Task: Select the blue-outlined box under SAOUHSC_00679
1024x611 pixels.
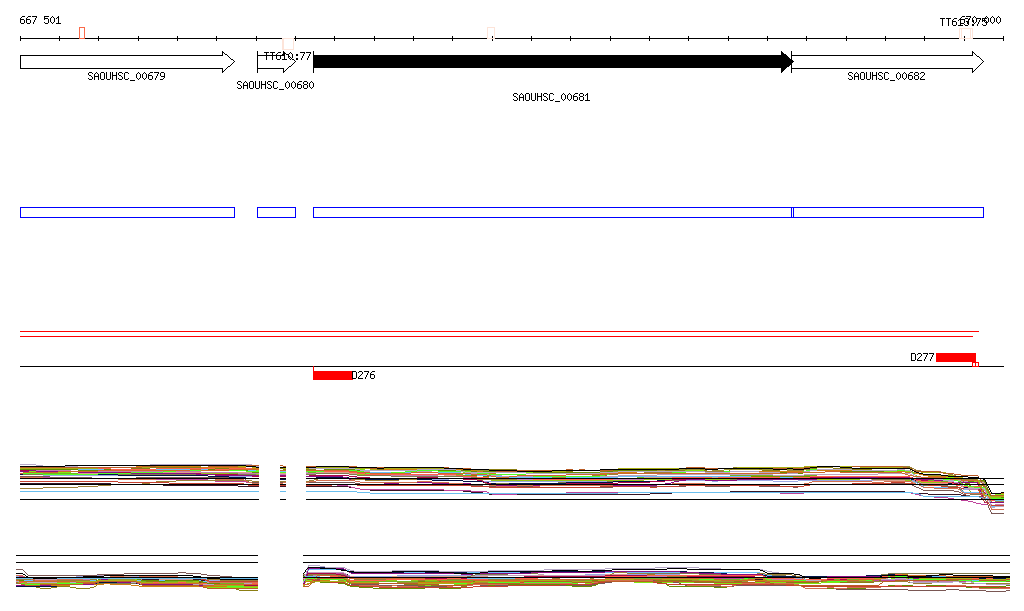Action: click(x=127, y=212)
